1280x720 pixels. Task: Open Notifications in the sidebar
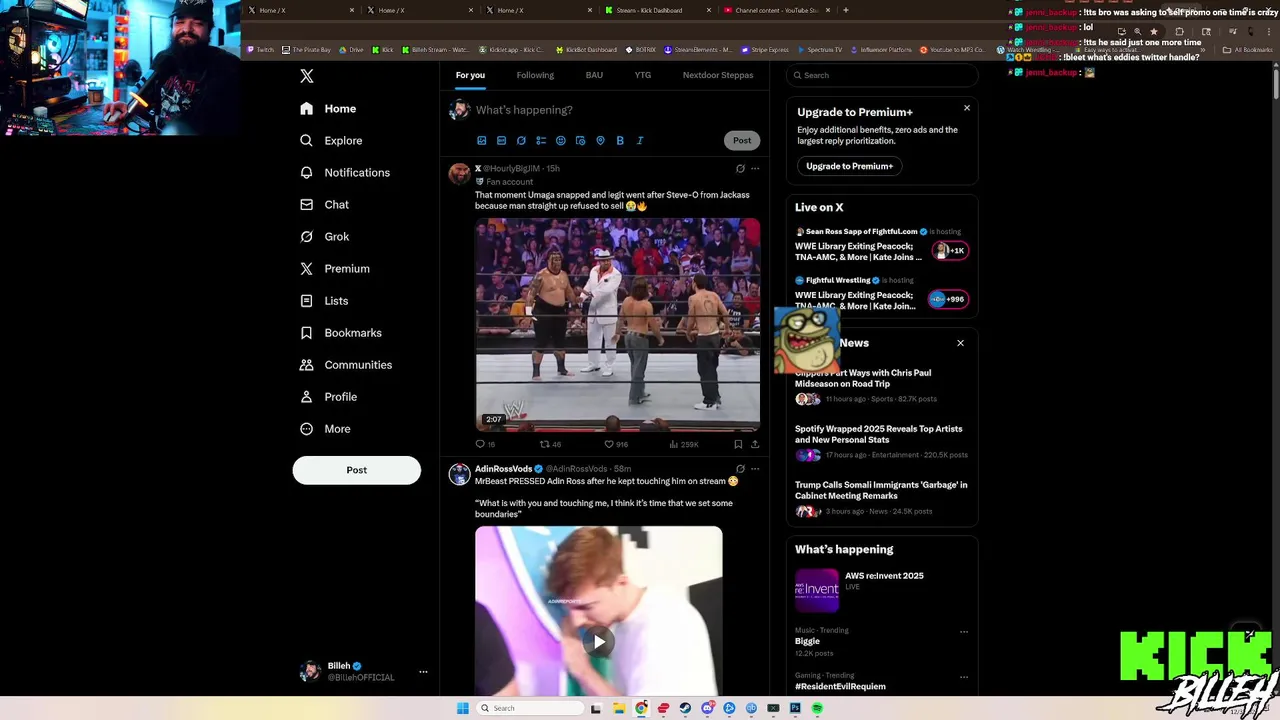click(x=345, y=172)
